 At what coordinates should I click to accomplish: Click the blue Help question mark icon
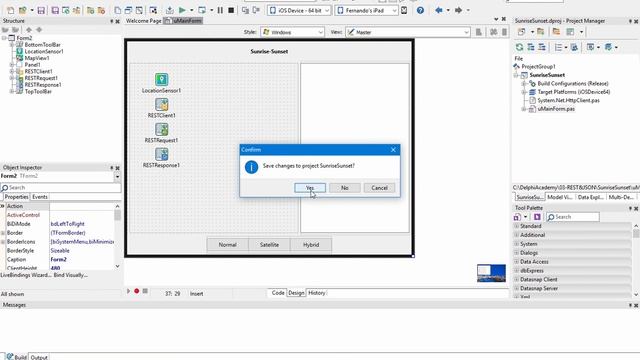click(x=420, y=10)
